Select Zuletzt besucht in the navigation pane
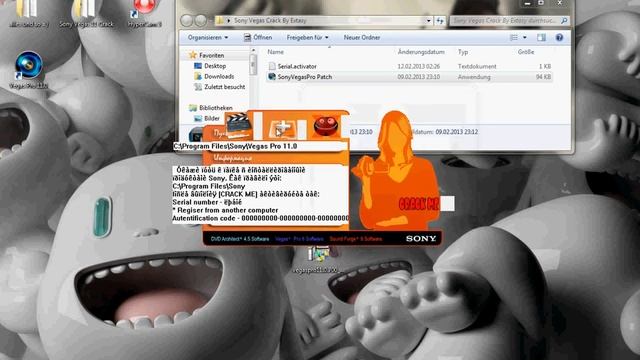The height and width of the screenshot is (360, 640). [224, 87]
